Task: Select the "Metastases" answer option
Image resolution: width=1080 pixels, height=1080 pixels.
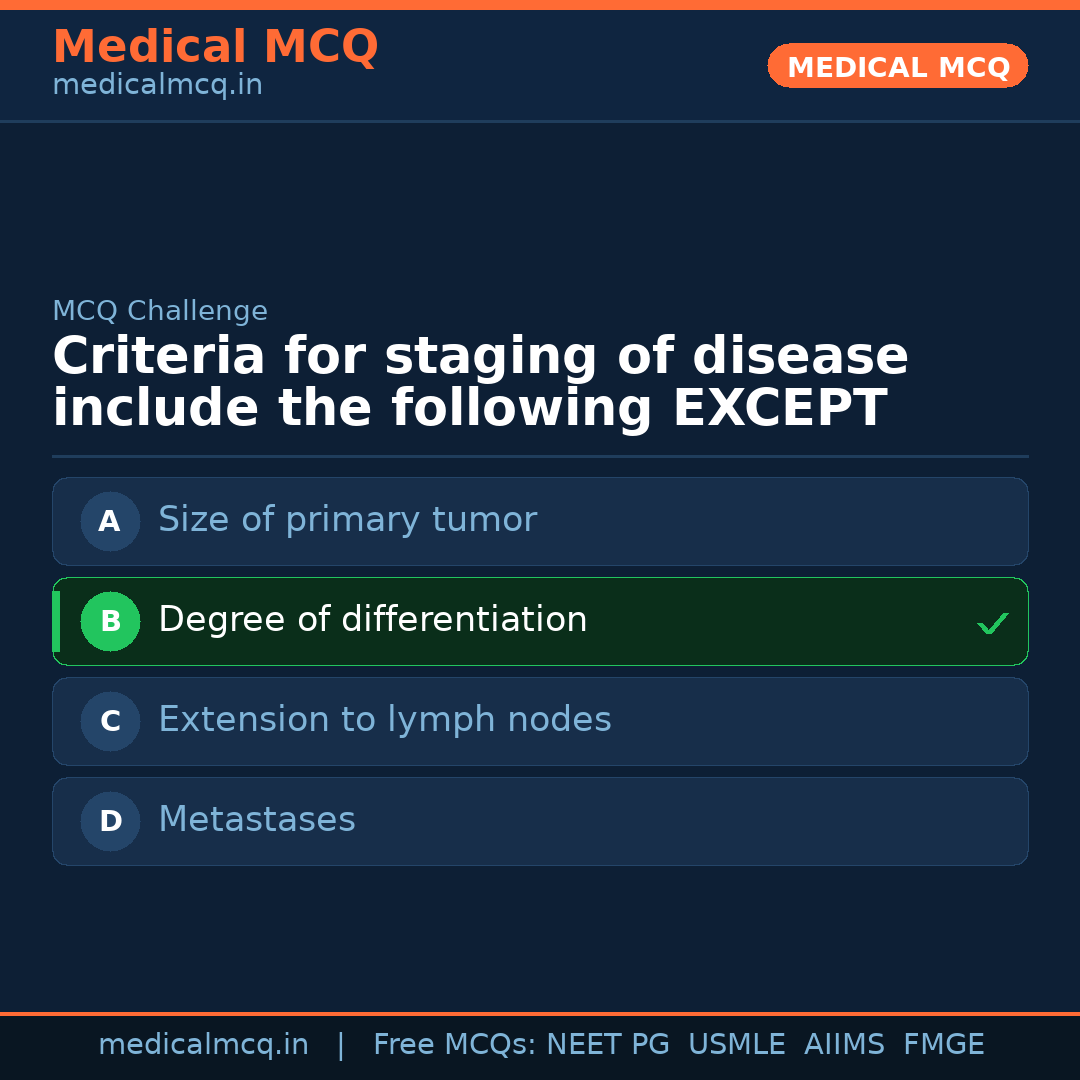Action: tap(256, 820)
